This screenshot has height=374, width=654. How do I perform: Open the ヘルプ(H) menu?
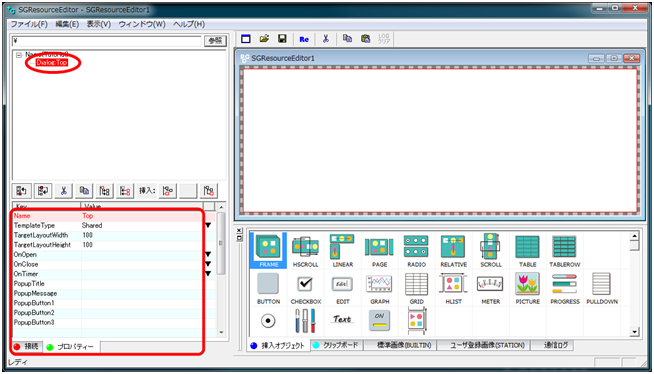(x=189, y=24)
